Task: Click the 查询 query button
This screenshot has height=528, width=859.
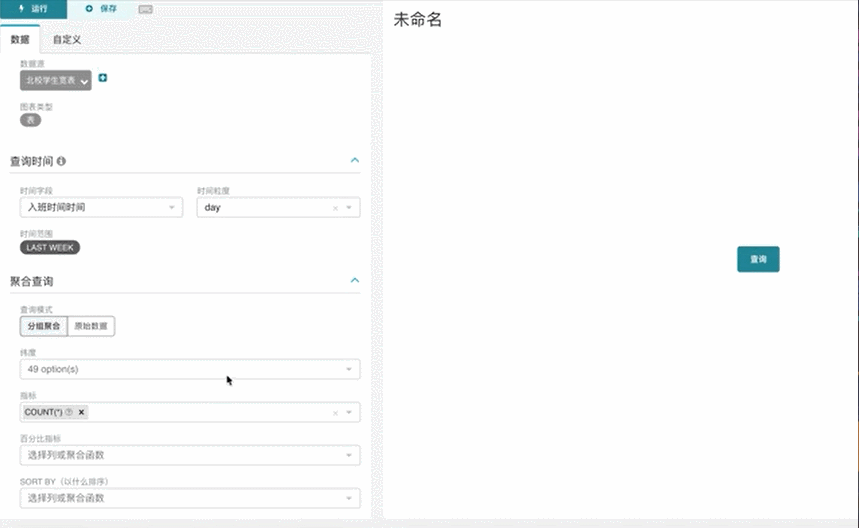Action: 758,259
